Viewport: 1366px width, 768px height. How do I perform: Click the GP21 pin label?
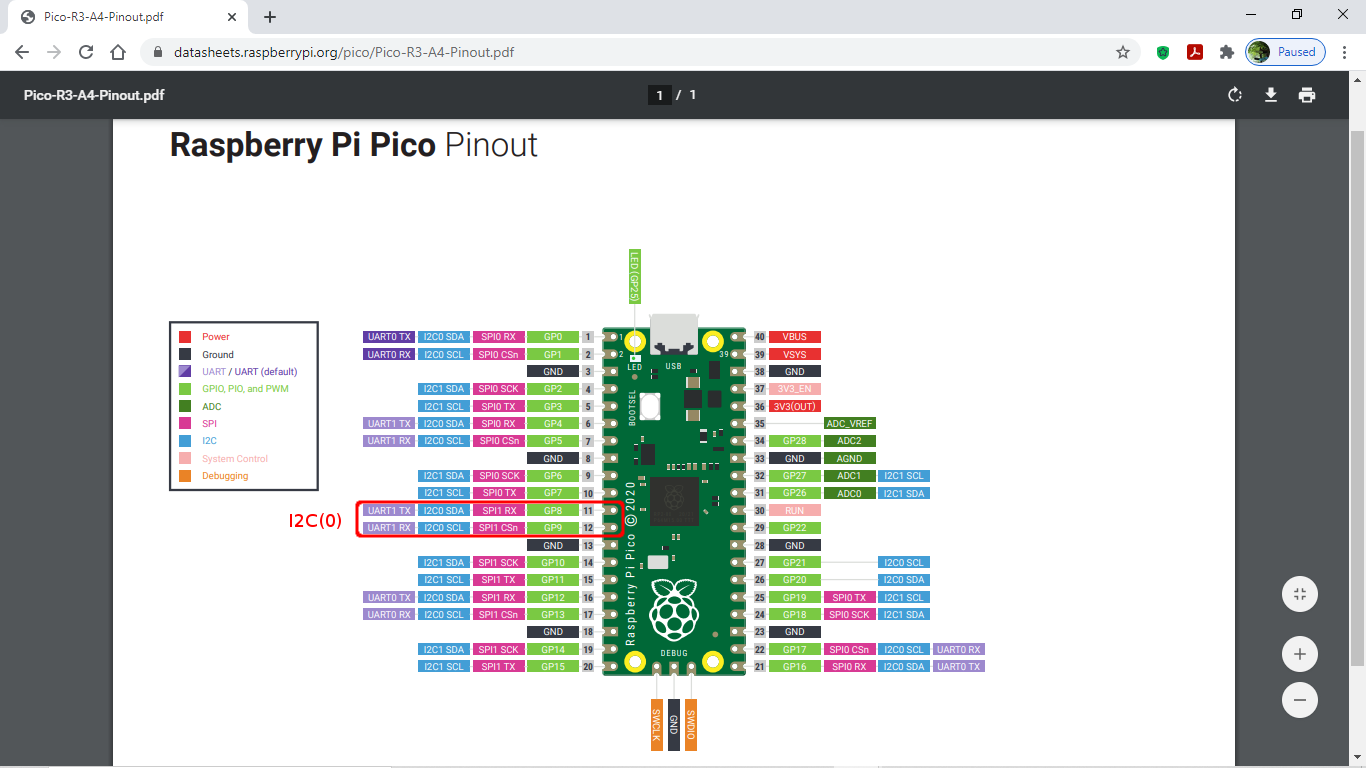coord(795,562)
